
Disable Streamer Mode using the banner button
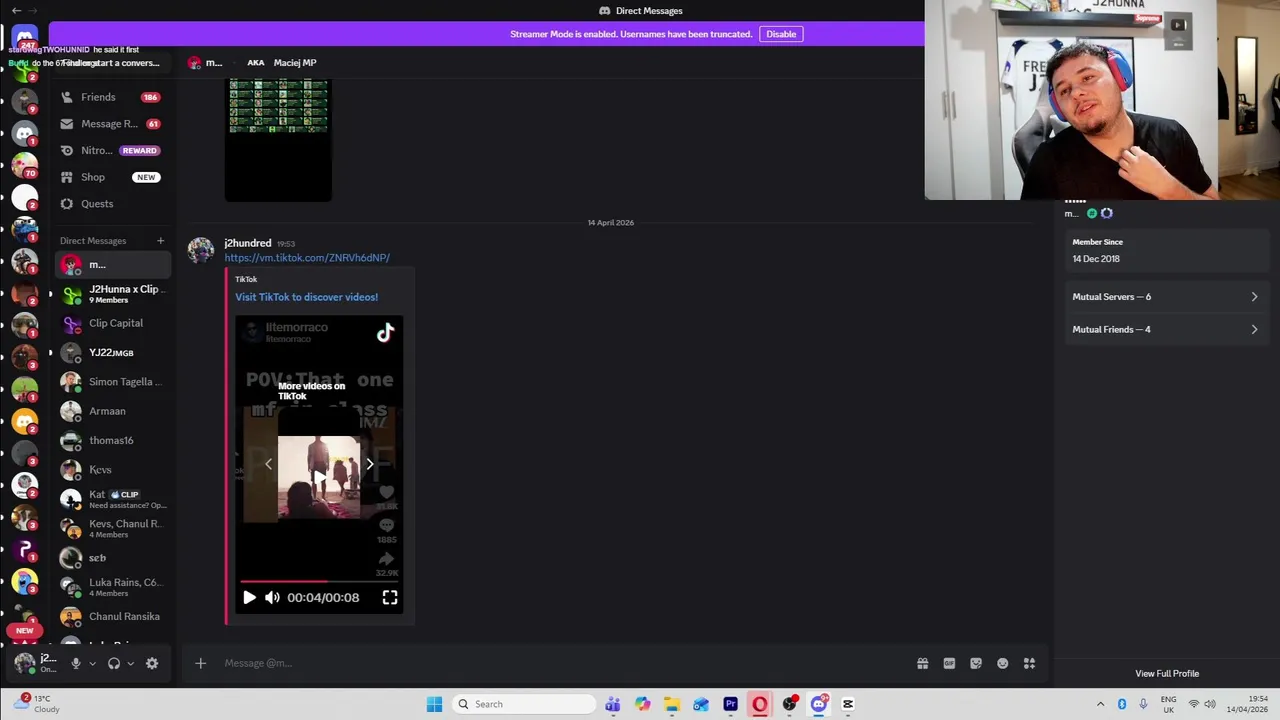tap(781, 34)
